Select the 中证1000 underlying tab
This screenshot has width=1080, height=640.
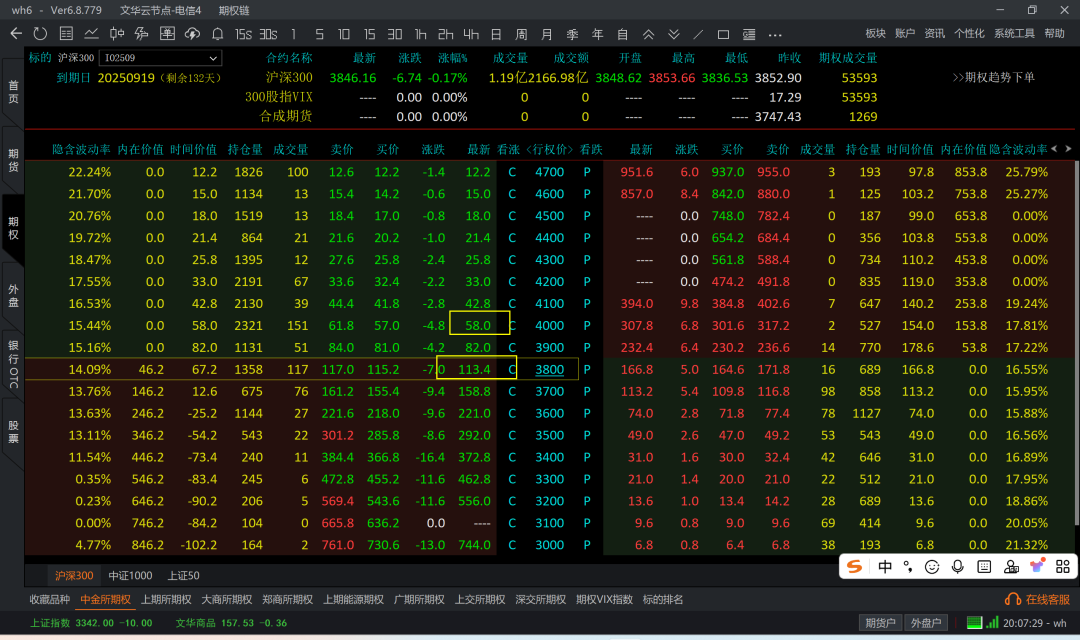(130, 575)
